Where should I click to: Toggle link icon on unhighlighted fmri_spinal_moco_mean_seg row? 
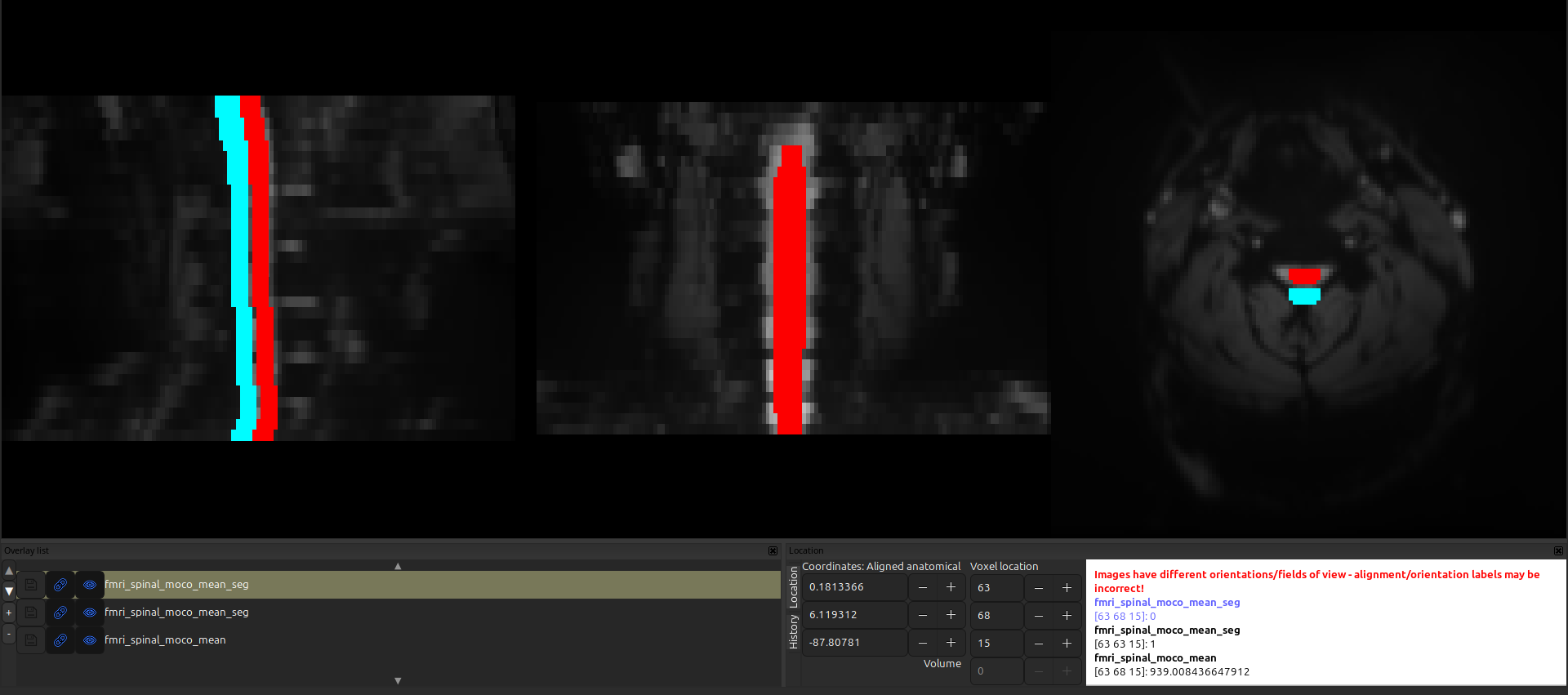[60, 613]
